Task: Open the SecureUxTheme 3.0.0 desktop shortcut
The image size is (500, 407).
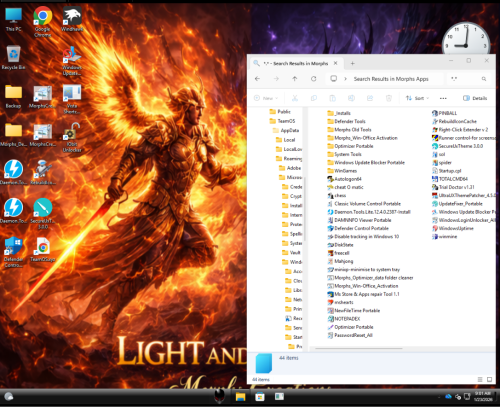Action: 43,213
